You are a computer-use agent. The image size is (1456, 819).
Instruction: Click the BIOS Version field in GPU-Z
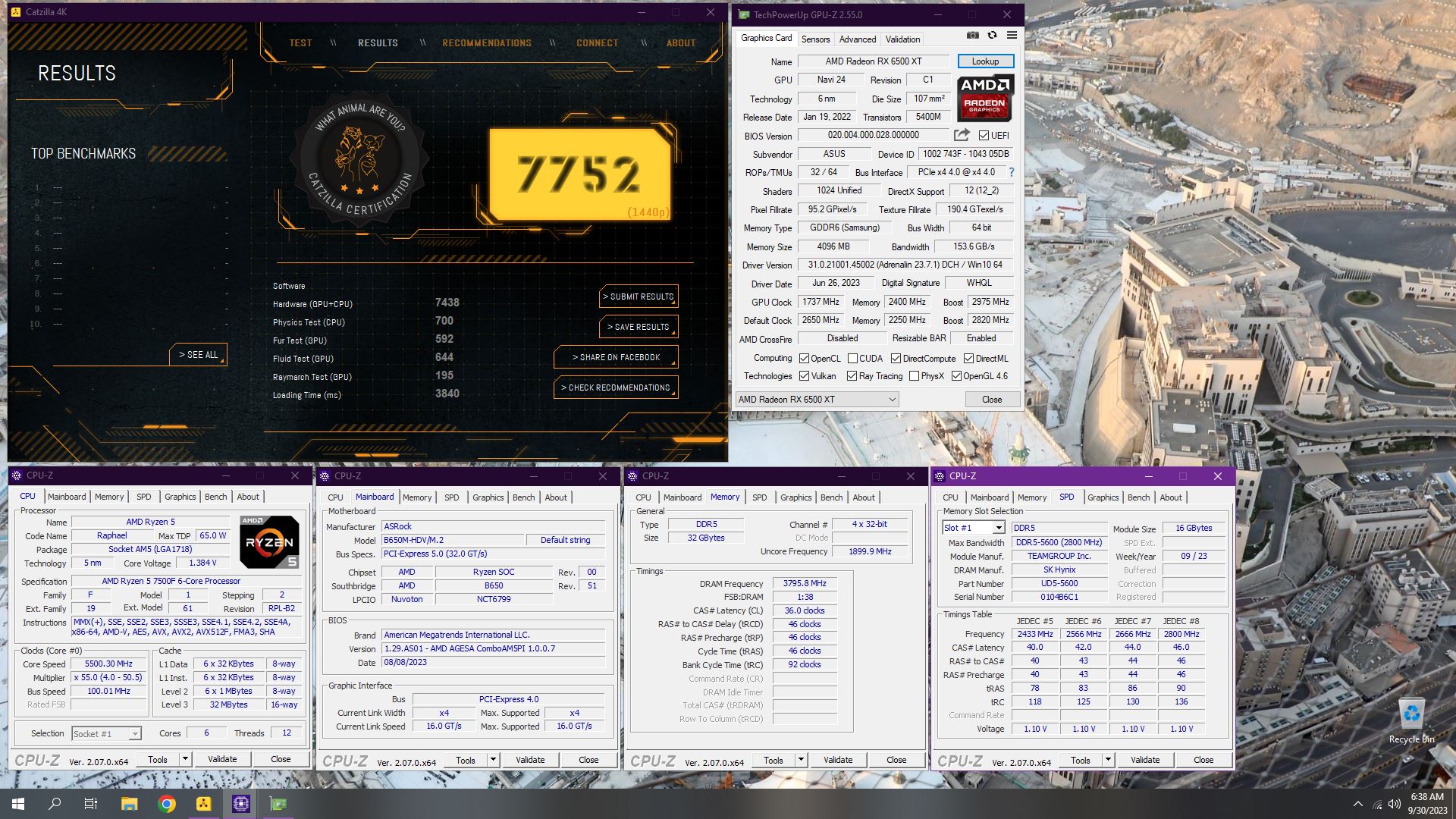[873, 135]
